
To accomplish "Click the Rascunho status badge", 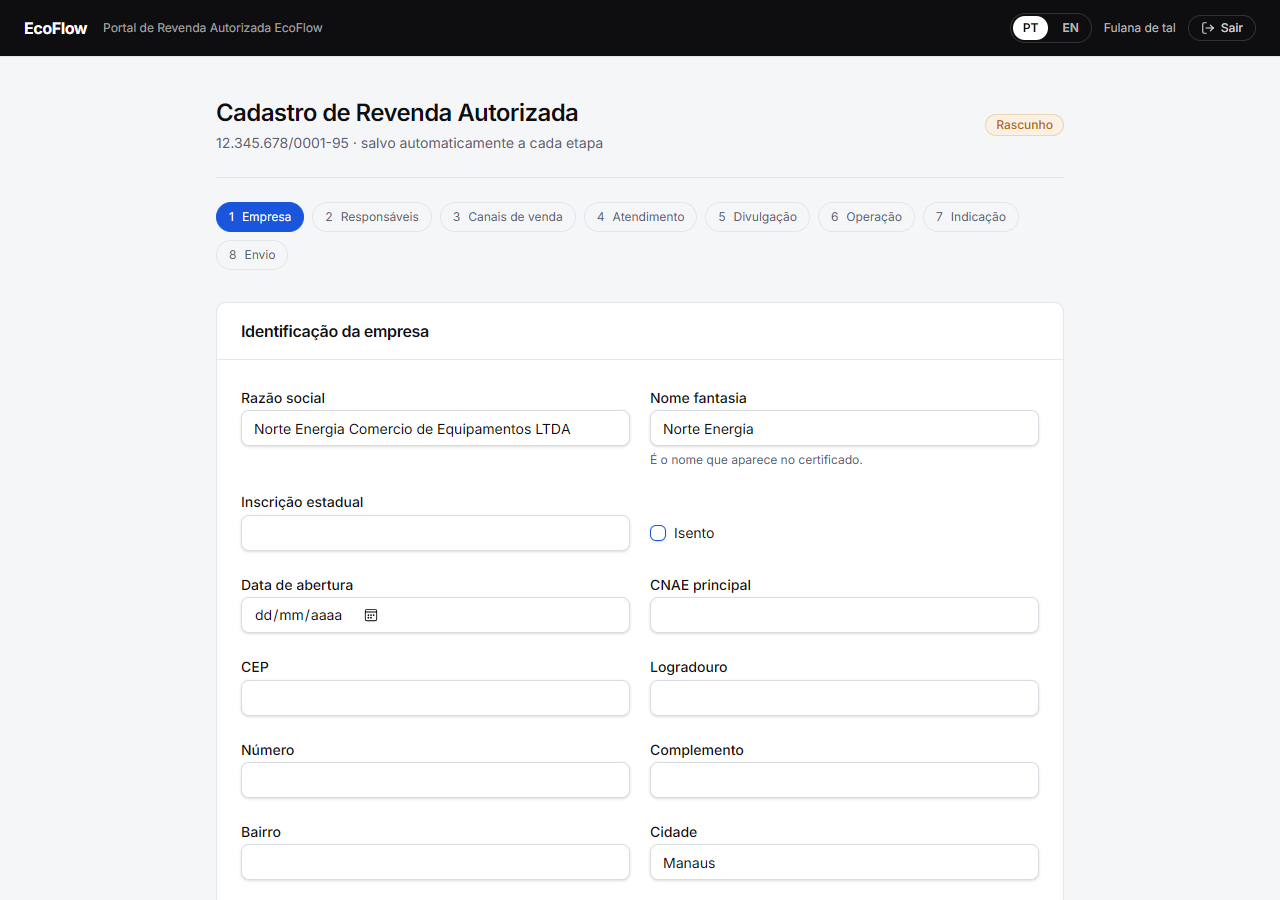I will pyautogui.click(x=1024, y=125).
